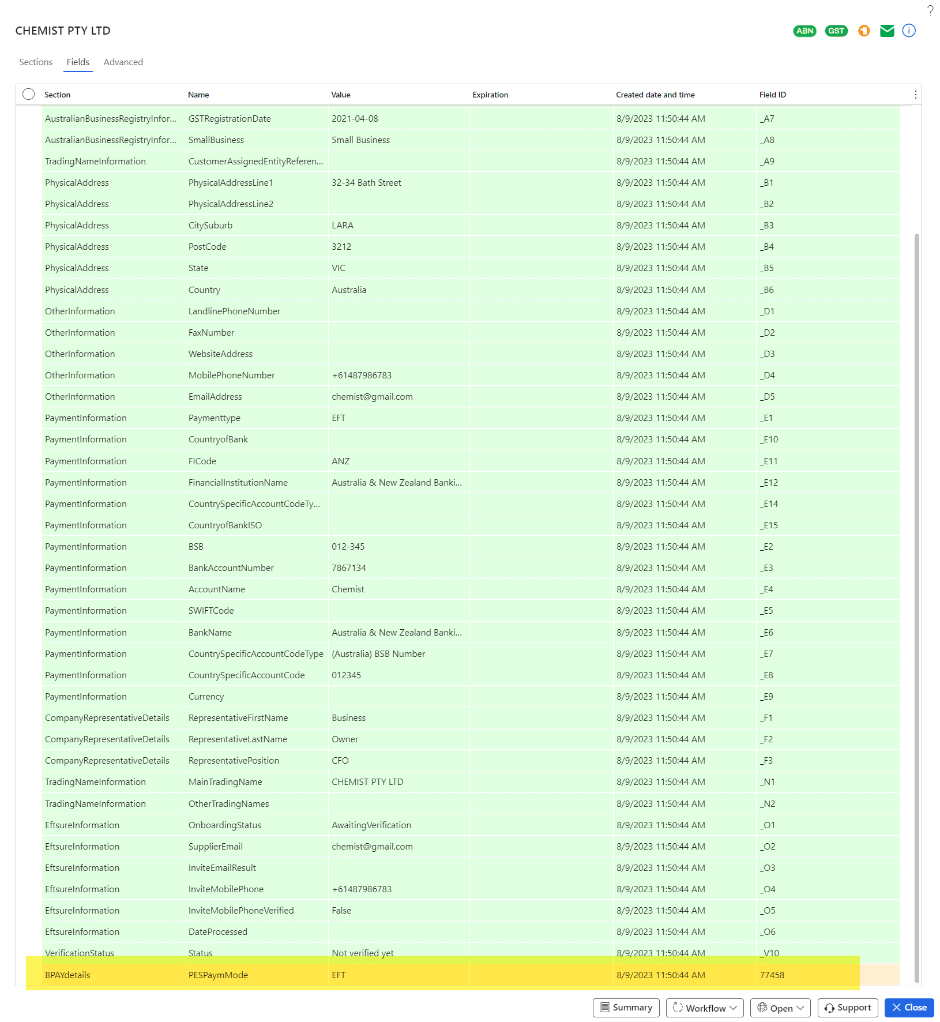Open the table column options kebab menu
The height and width of the screenshot is (1022, 940).
(x=915, y=95)
